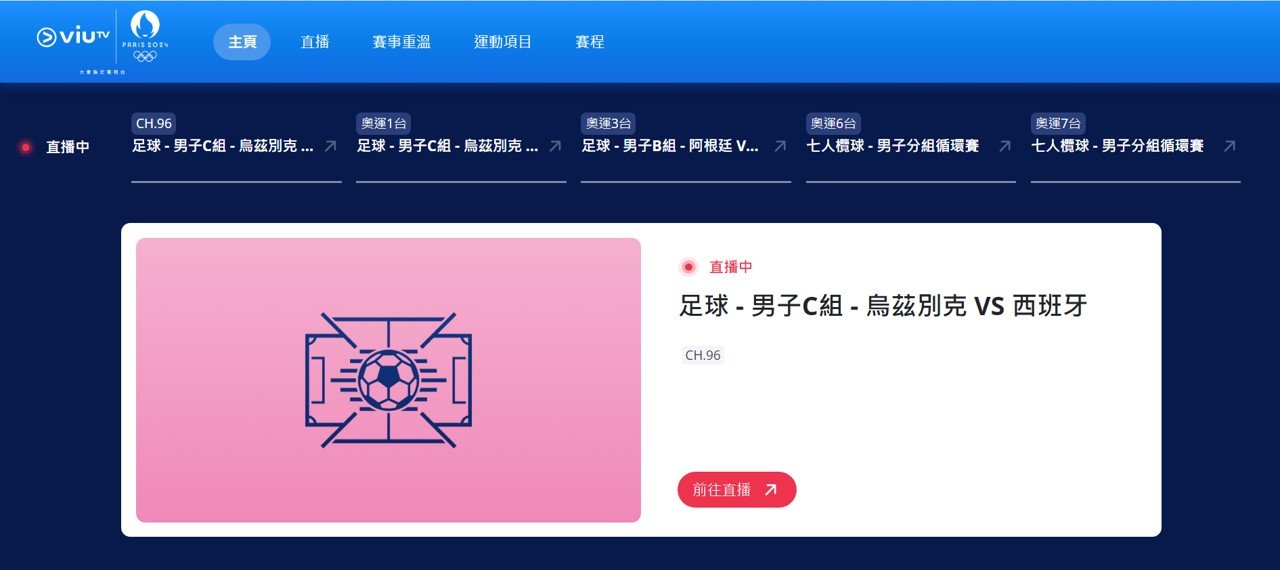Click the pink football pitch thumbnail
The height and width of the screenshot is (570, 1280).
[388, 380]
